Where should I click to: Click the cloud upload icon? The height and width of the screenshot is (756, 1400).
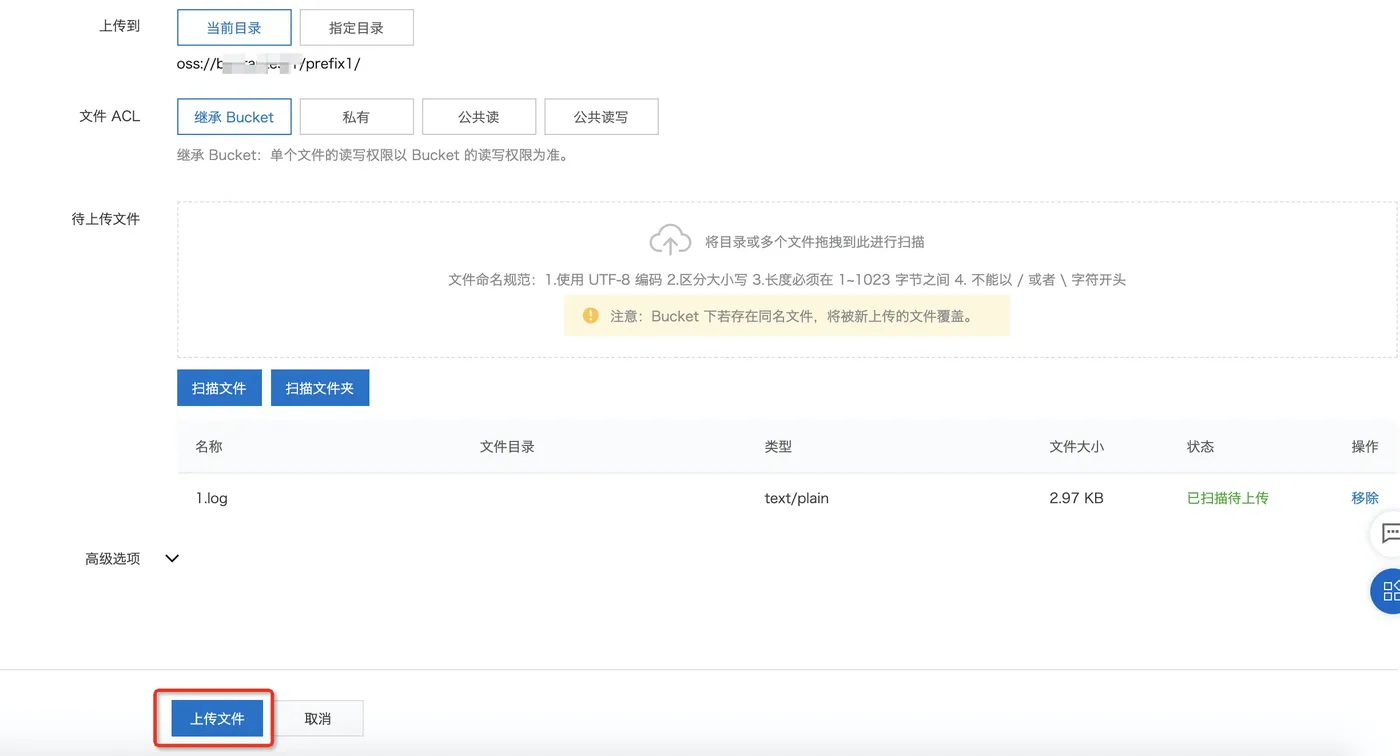pos(670,240)
